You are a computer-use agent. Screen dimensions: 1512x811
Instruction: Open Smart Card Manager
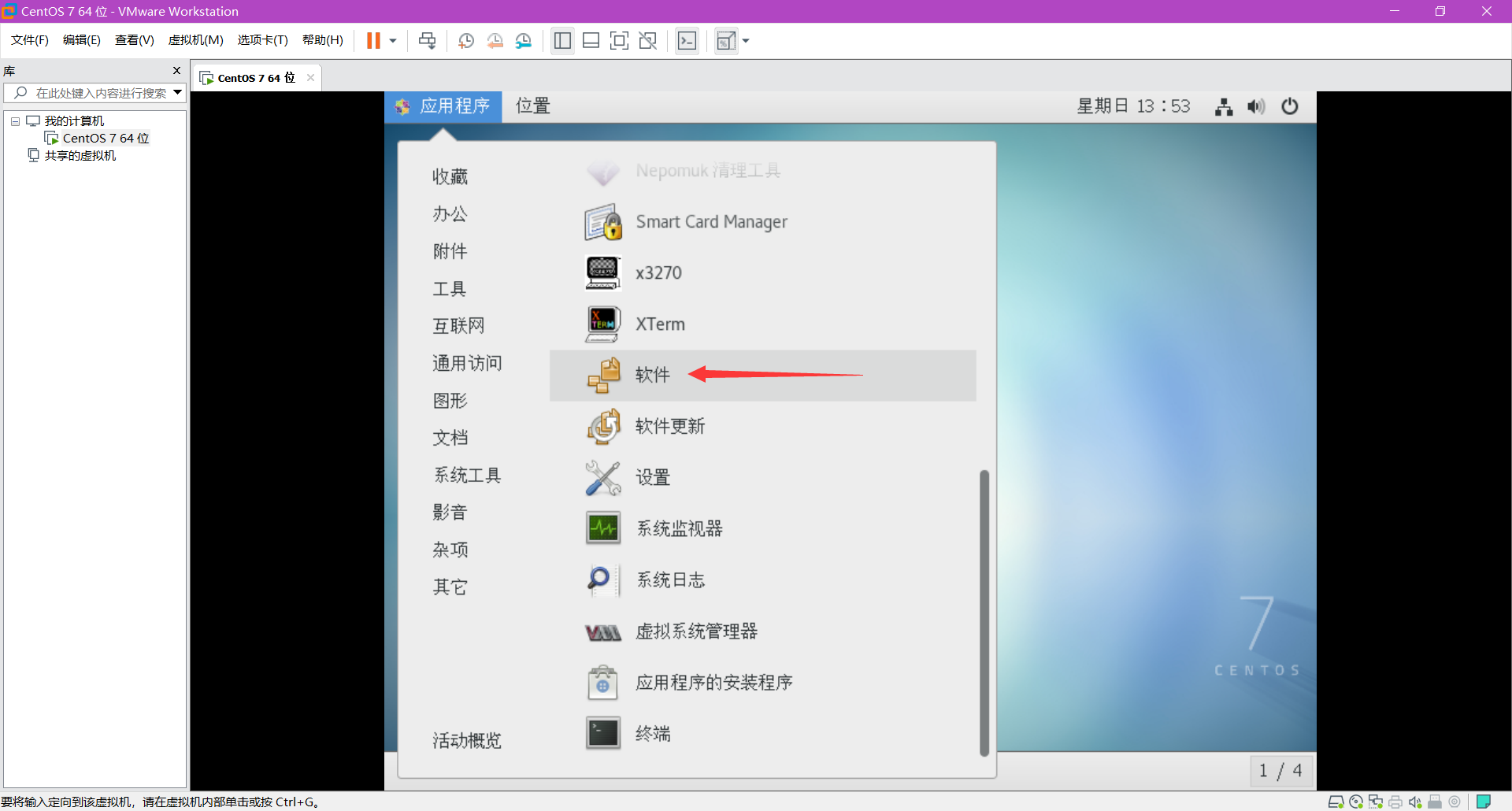(x=711, y=222)
